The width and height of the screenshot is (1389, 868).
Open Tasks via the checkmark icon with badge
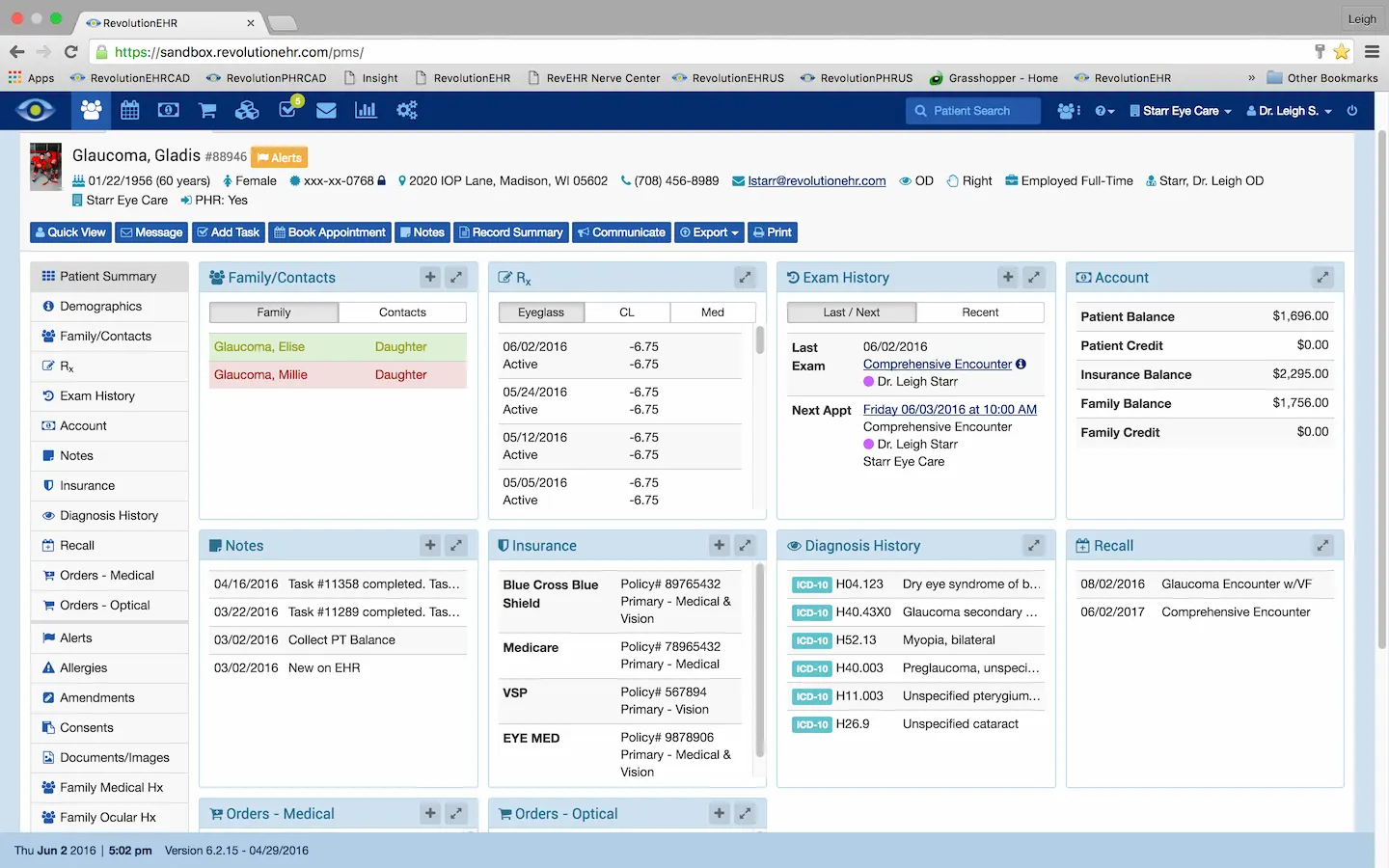click(x=285, y=110)
